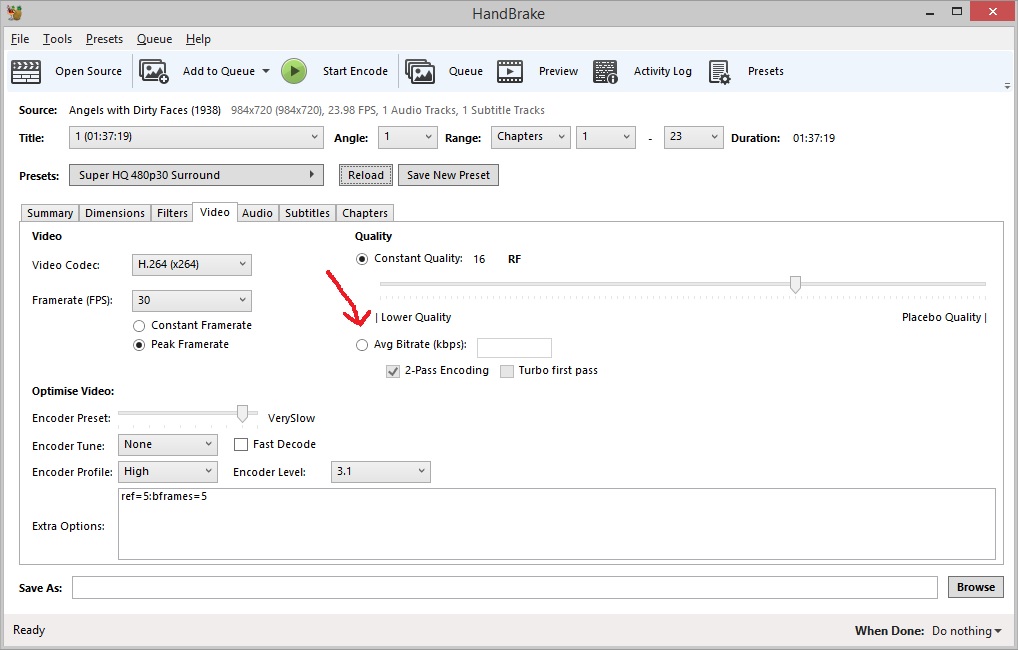Select the Avg Bitrate radio button

362,345
